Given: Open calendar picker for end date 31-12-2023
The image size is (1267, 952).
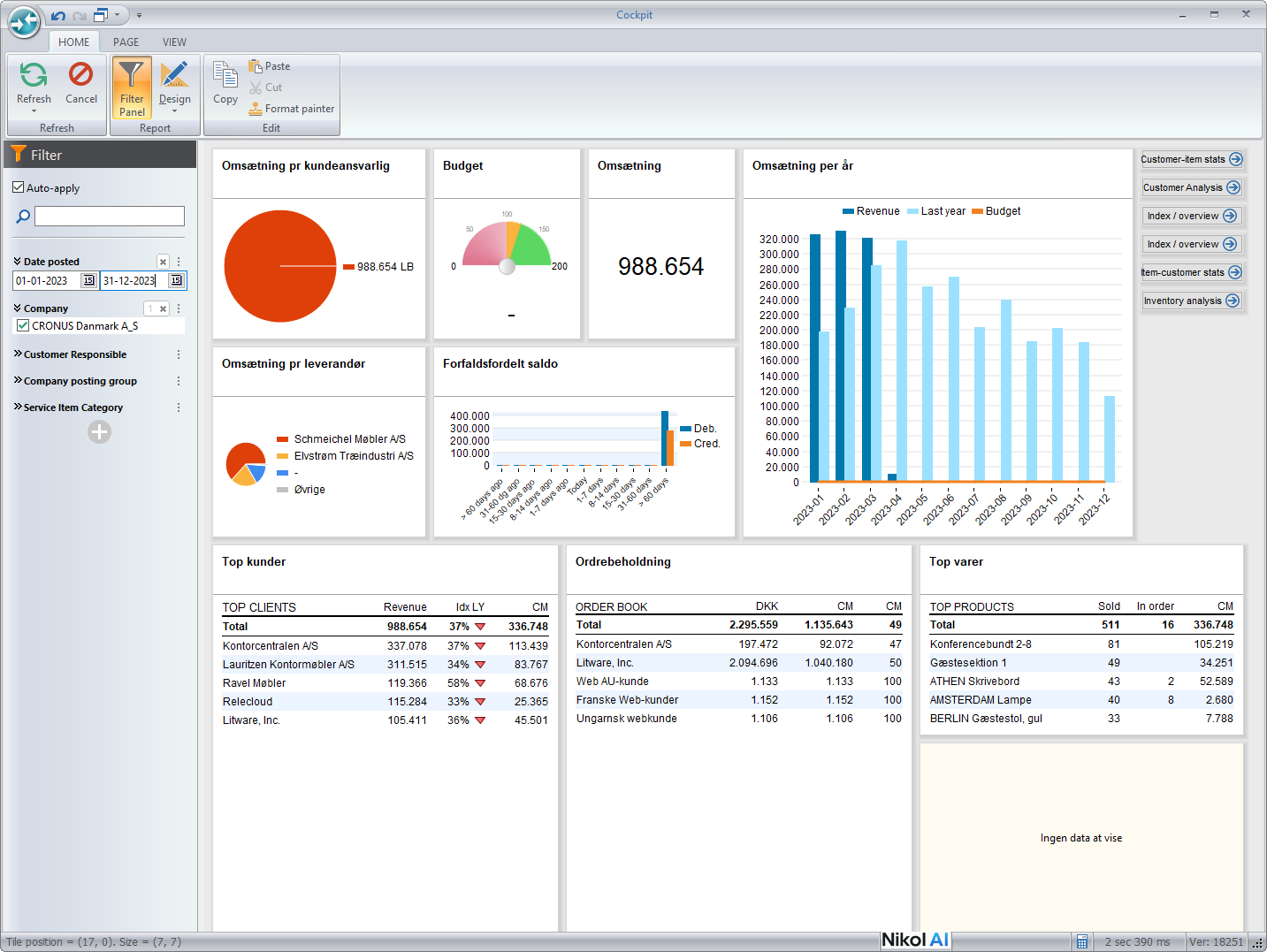Looking at the screenshot, I should click(176, 280).
